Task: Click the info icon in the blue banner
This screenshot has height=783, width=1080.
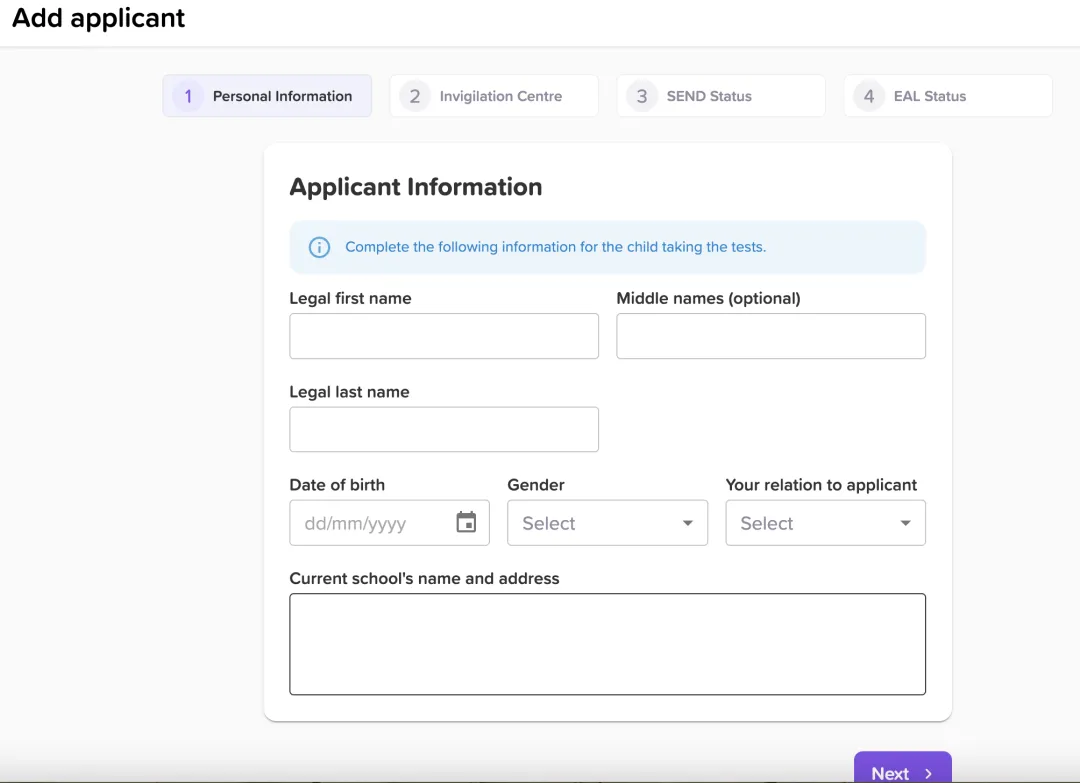Action: (319, 247)
